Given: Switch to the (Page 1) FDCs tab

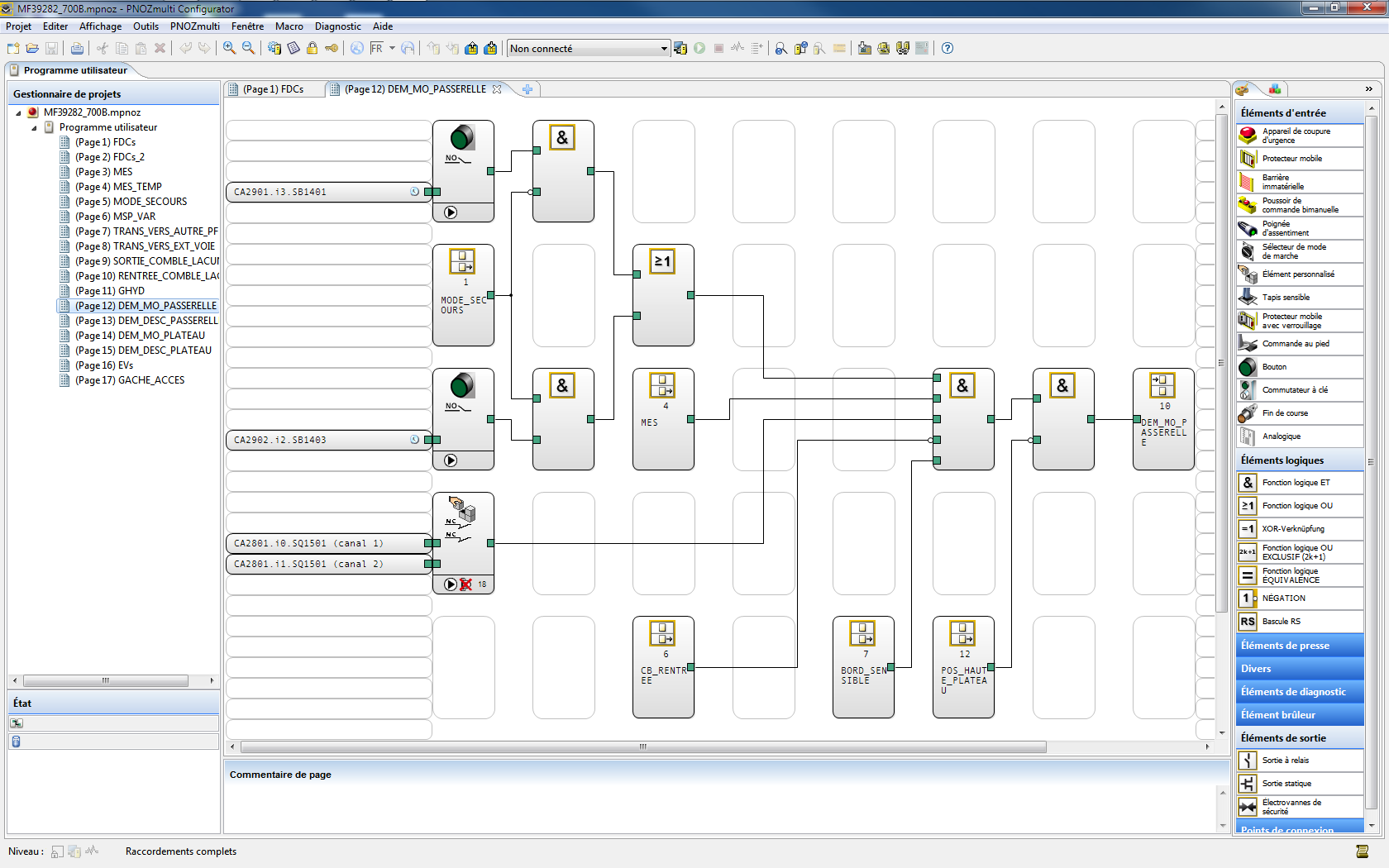Looking at the screenshot, I should [x=273, y=89].
